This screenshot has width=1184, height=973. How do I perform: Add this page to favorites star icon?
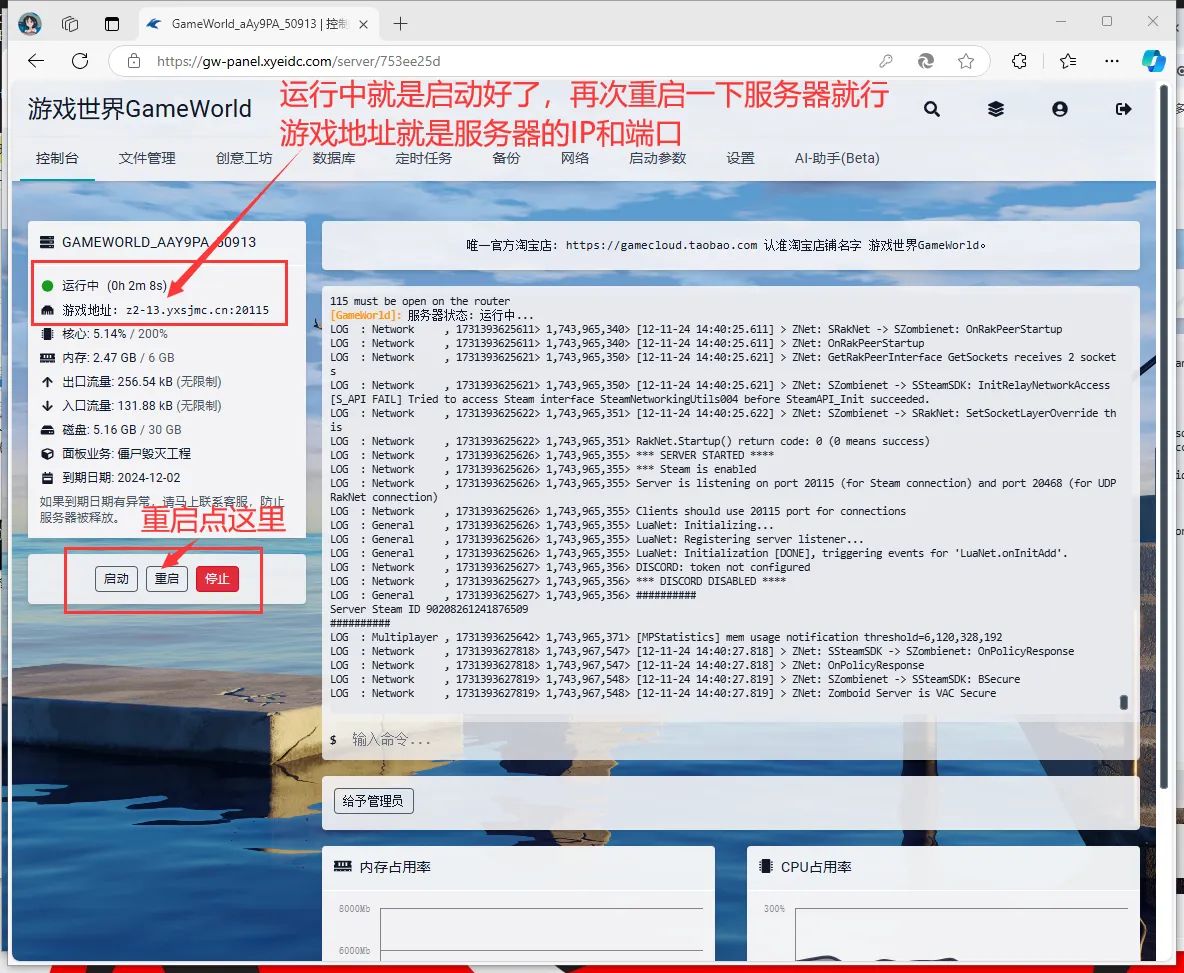point(965,61)
